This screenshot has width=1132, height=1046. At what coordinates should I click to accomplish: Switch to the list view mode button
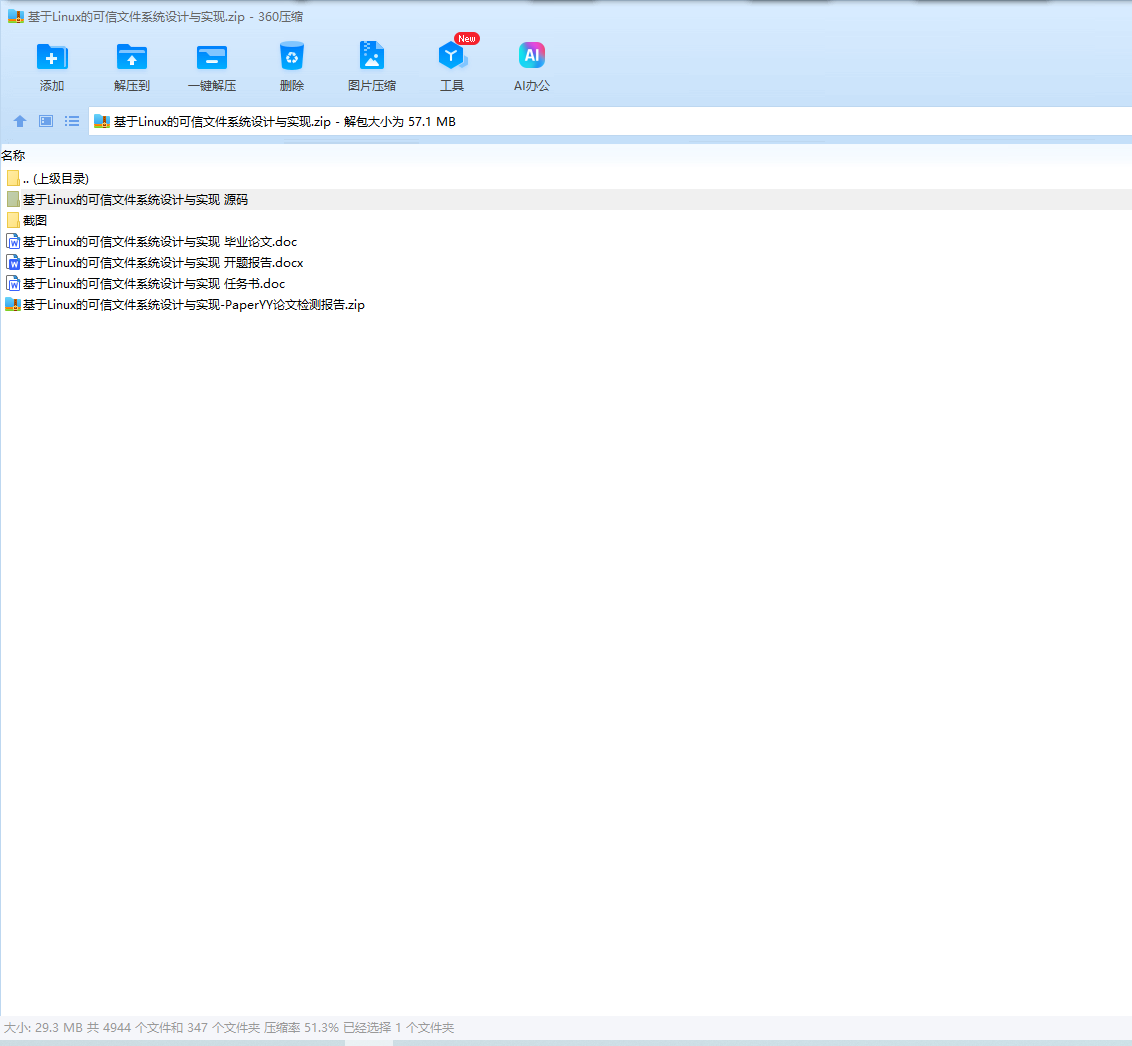[x=72, y=121]
